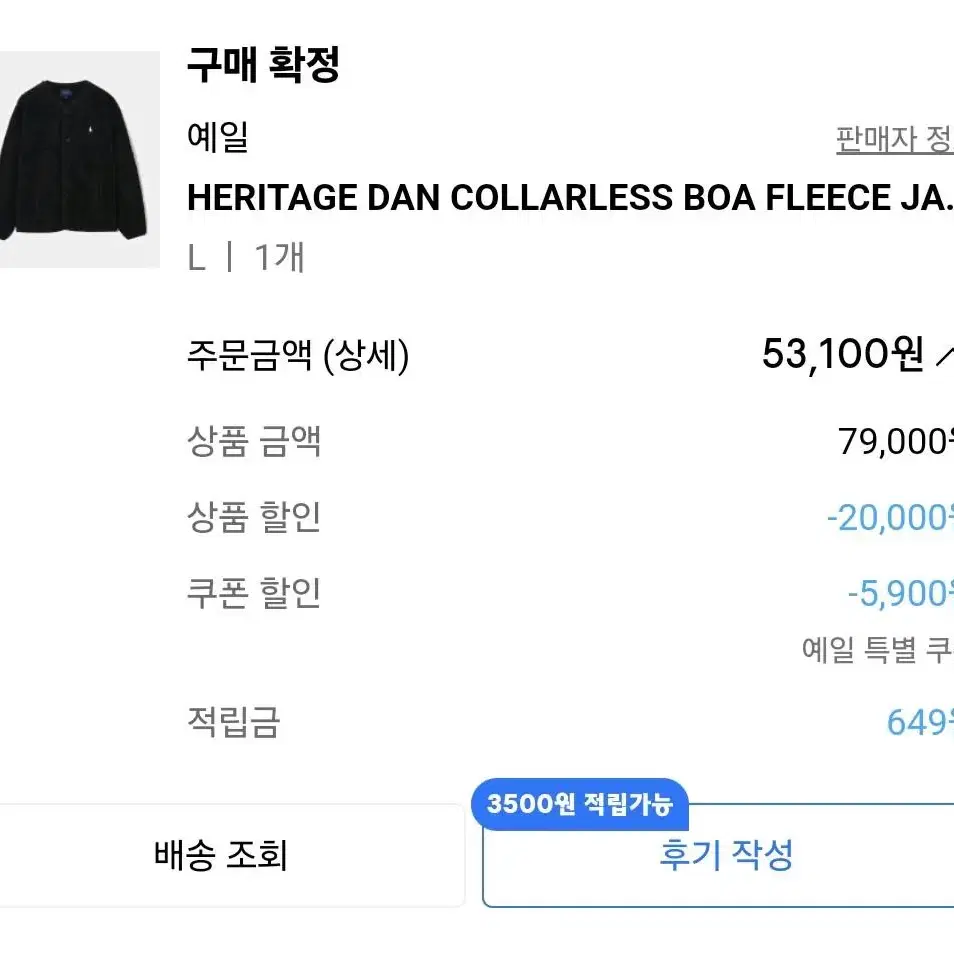Tap the 예일 특별 쿠폰 coupon name text
Image resolution: width=954 pixels, height=954 pixels.
click(877, 649)
